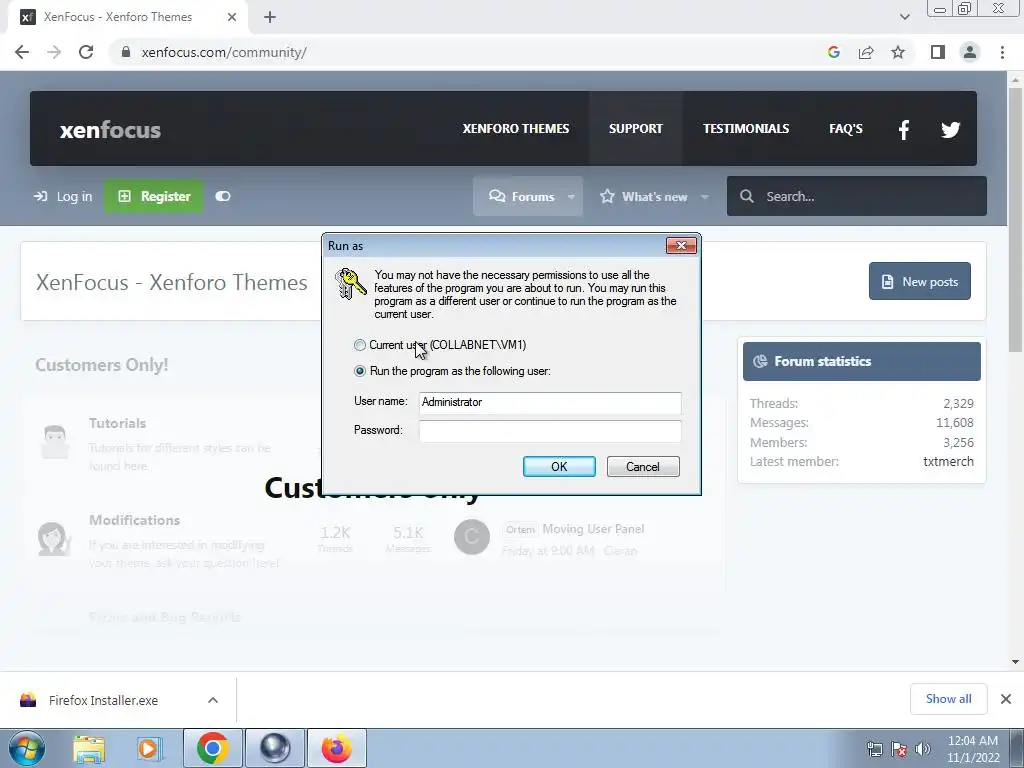This screenshot has height=768, width=1024.
Task: Click the forum Search box
Action: click(857, 196)
